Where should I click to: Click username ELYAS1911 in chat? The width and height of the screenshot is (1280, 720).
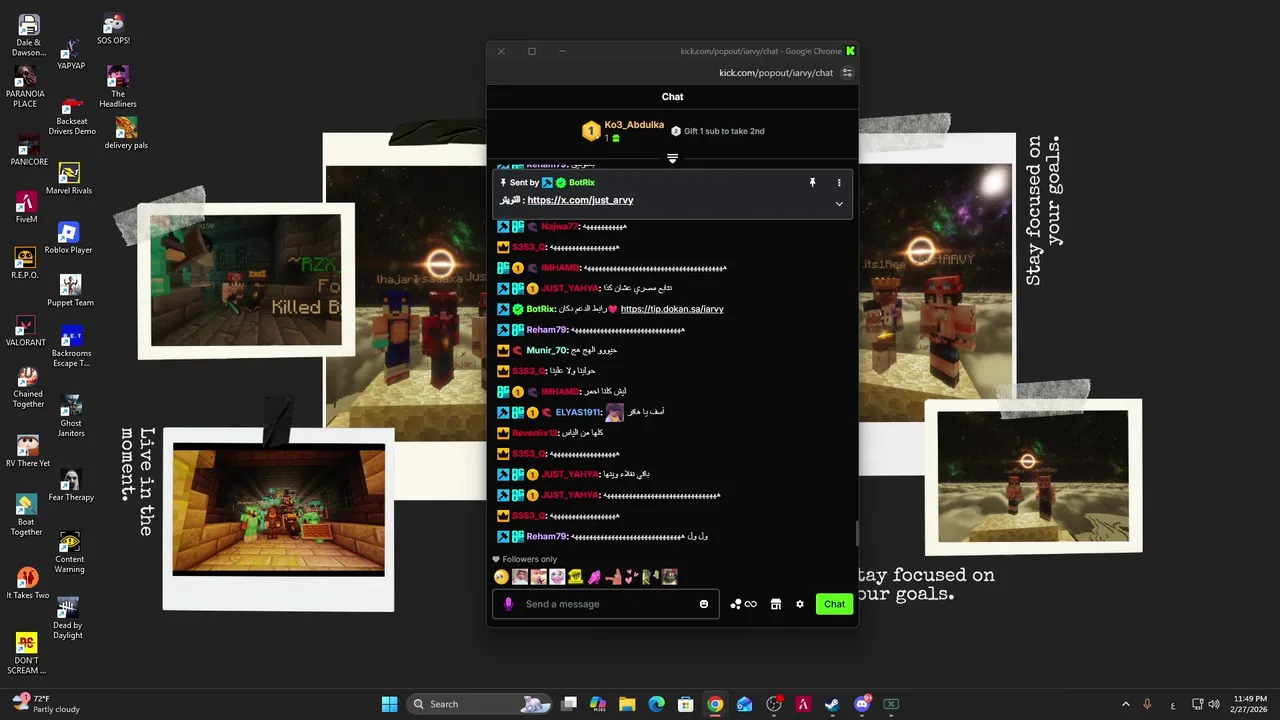[x=577, y=412]
